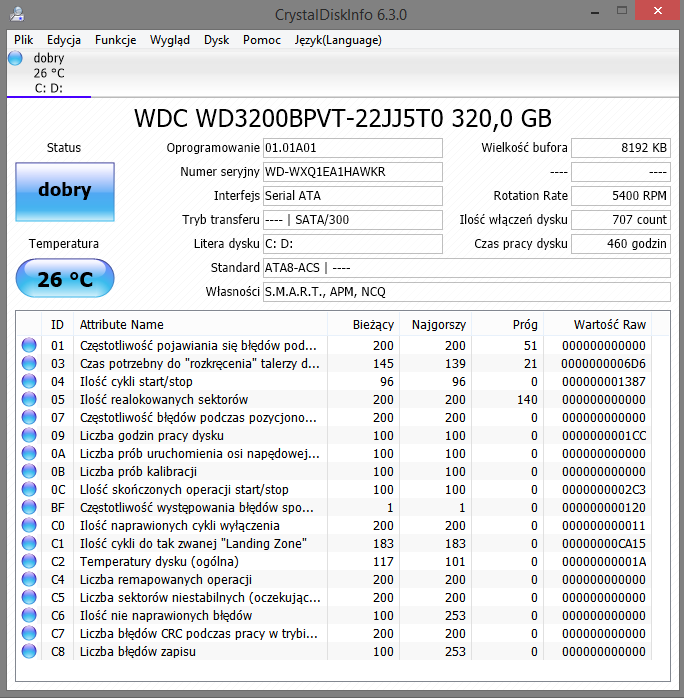Click status orb for attribute C1 row
684x698 pixels.
(29, 544)
